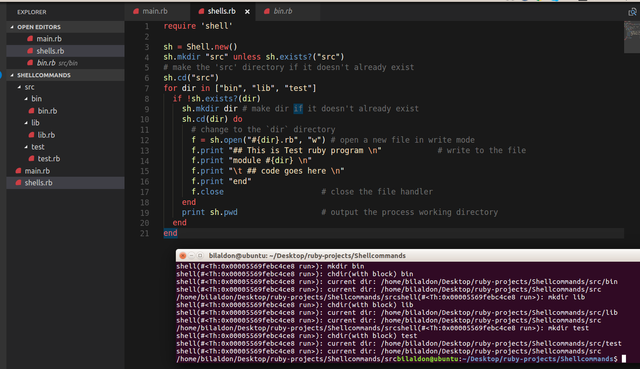This screenshot has height=369, width=640.
Task: Click Ruby icon beside root shells.rb
Action: click(x=18, y=182)
